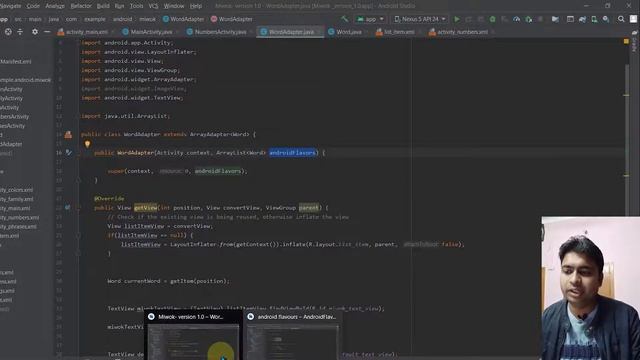Open the Code menu
The image size is (640, 360).
[33, 6]
